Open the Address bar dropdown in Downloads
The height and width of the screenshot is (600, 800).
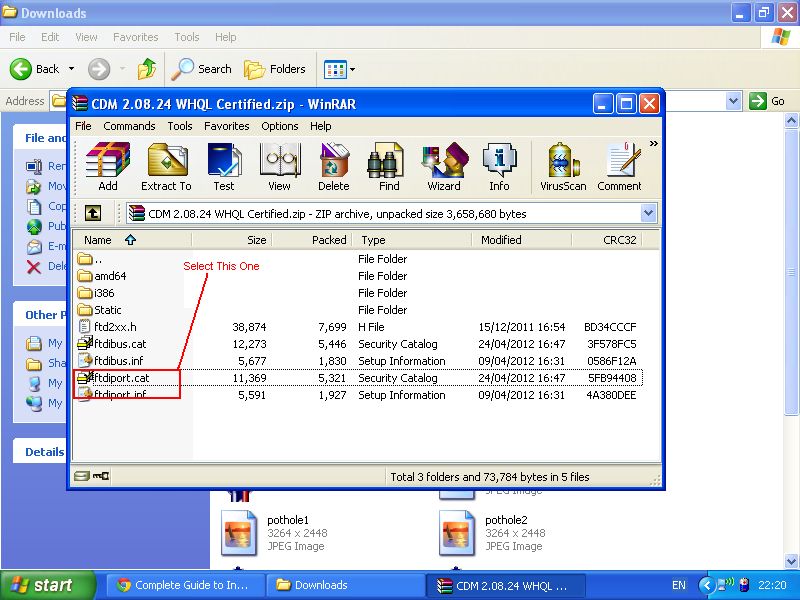(x=733, y=101)
